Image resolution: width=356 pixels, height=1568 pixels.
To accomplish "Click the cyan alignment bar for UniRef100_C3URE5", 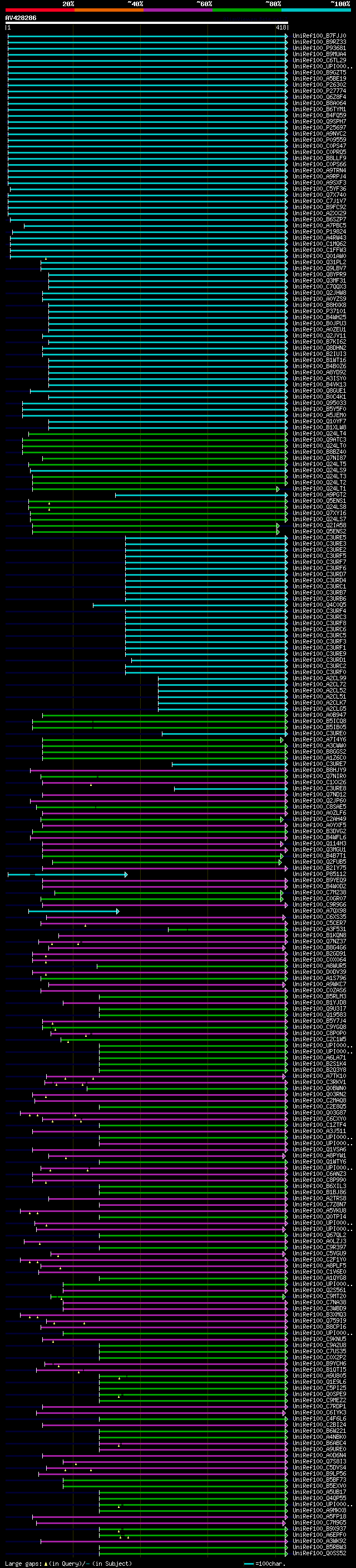I will tap(206, 538).
